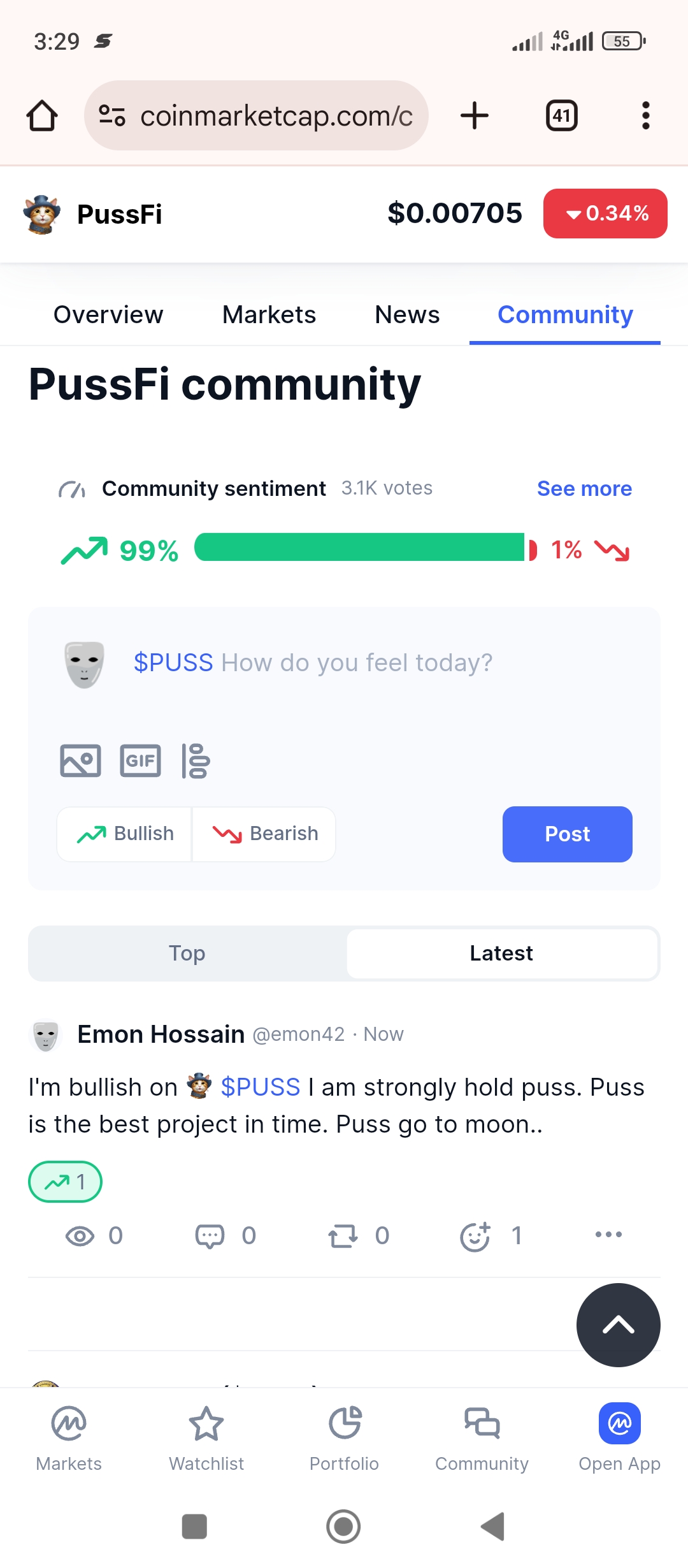The image size is (688, 1568).
Task: Toggle Bullish sentiment for post
Action: click(x=125, y=834)
